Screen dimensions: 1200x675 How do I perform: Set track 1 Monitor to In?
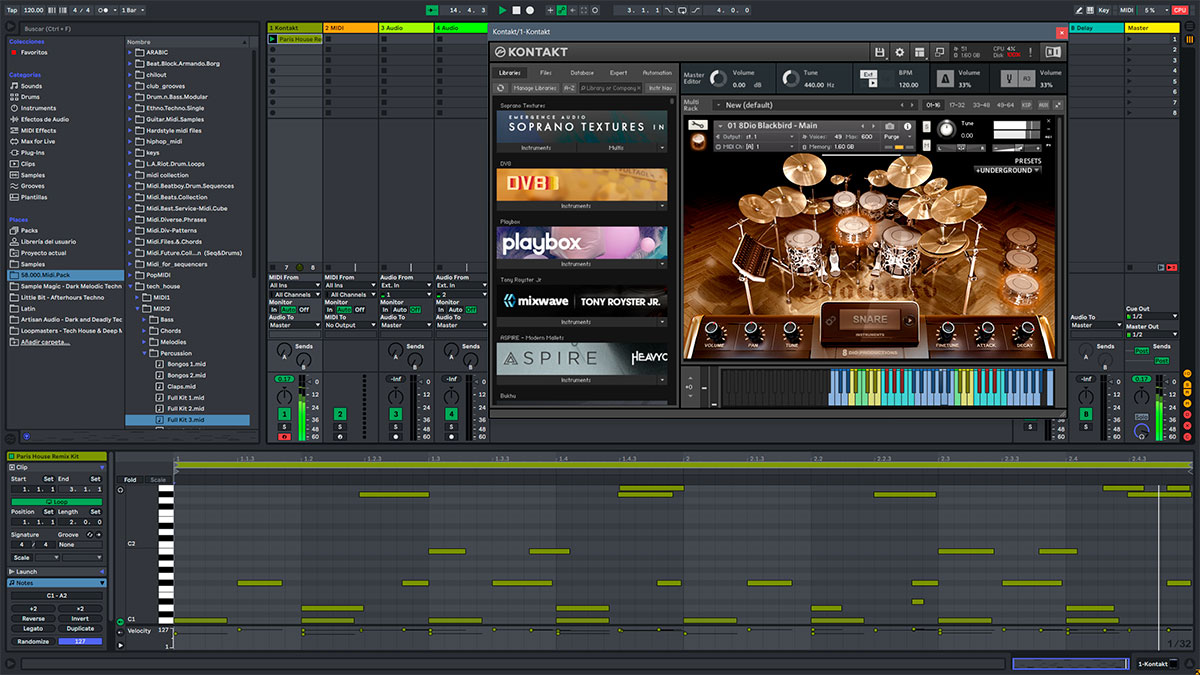tap(274, 310)
